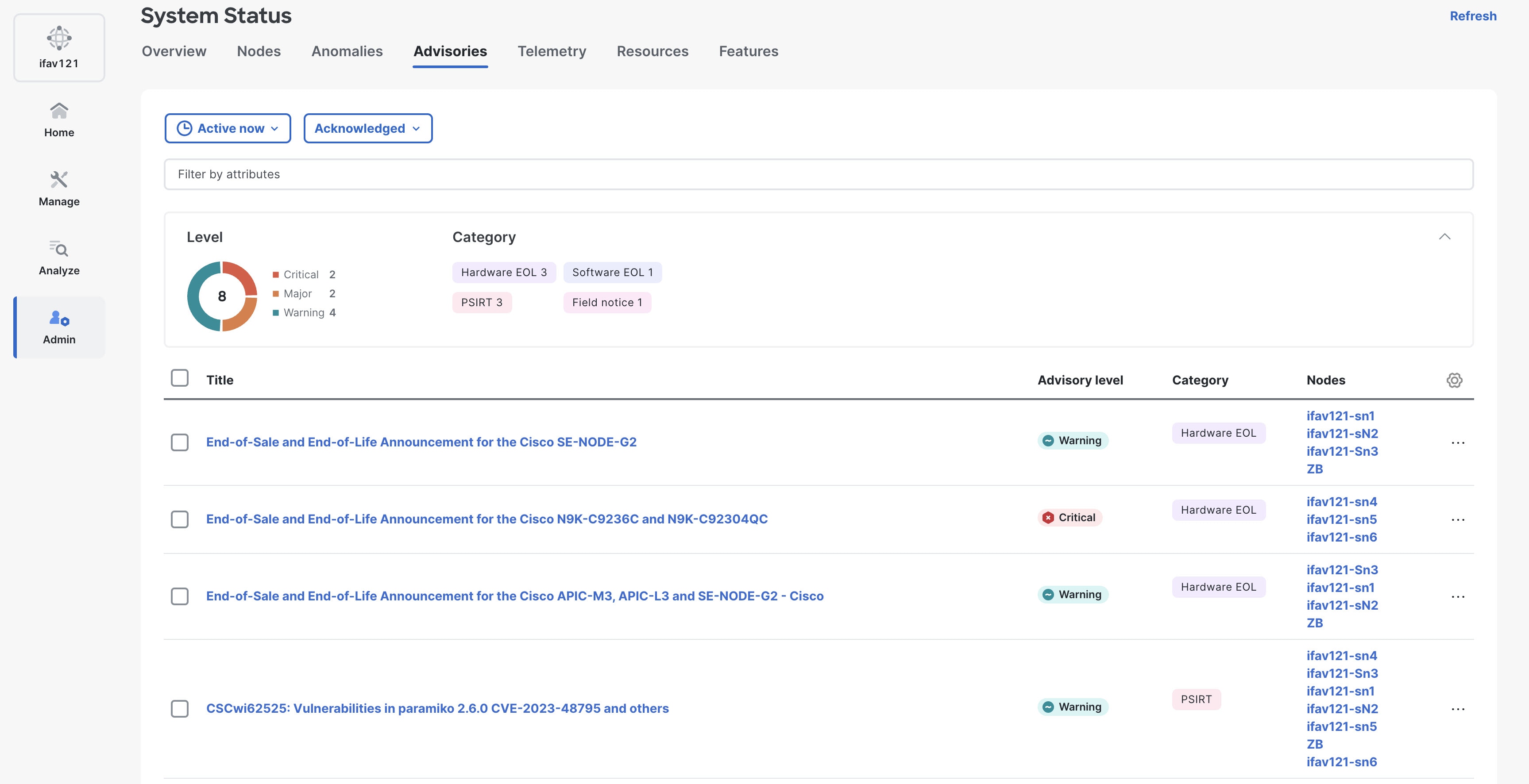Switch to the Resources tab

coord(653,51)
